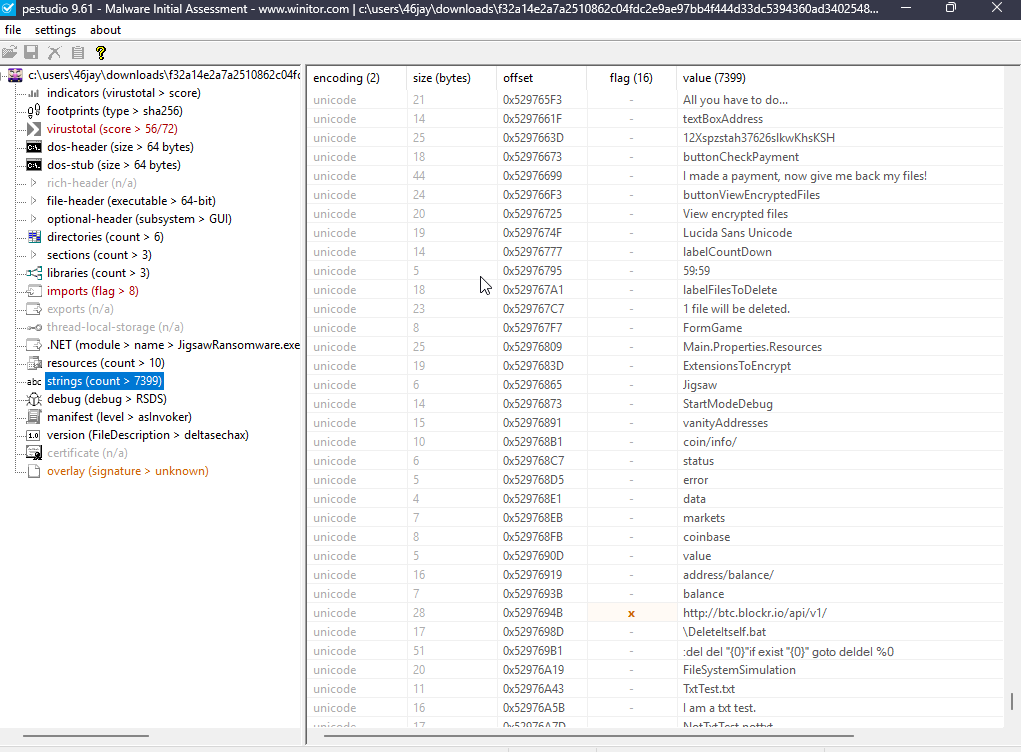Select manifest (level > asInvoker) item
This screenshot has width=1021, height=752.
[x=119, y=417]
